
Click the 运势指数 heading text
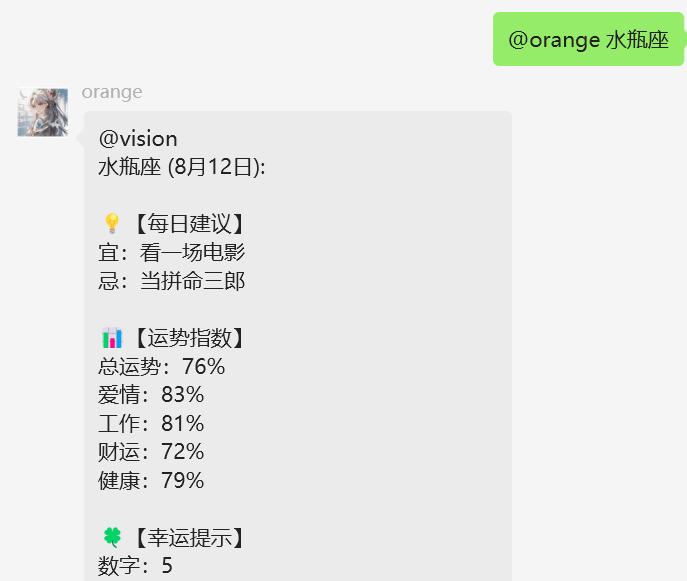189,338
